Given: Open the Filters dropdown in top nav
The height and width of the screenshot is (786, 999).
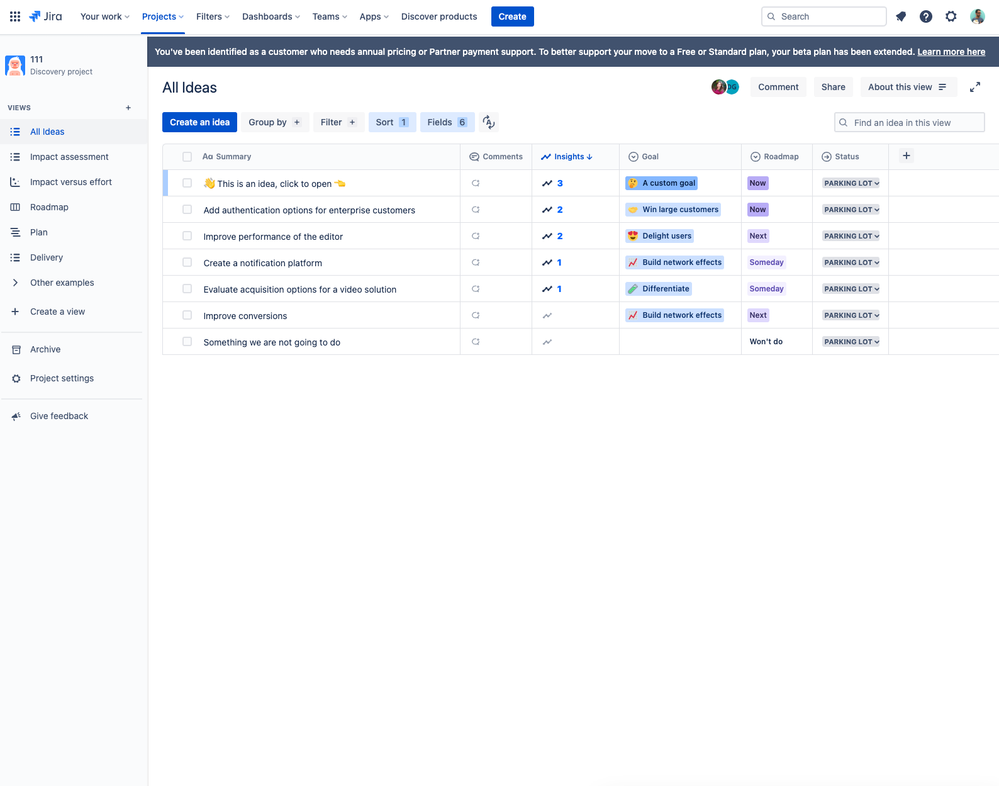Looking at the screenshot, I should pyautogui.click(x=213, y=17).
